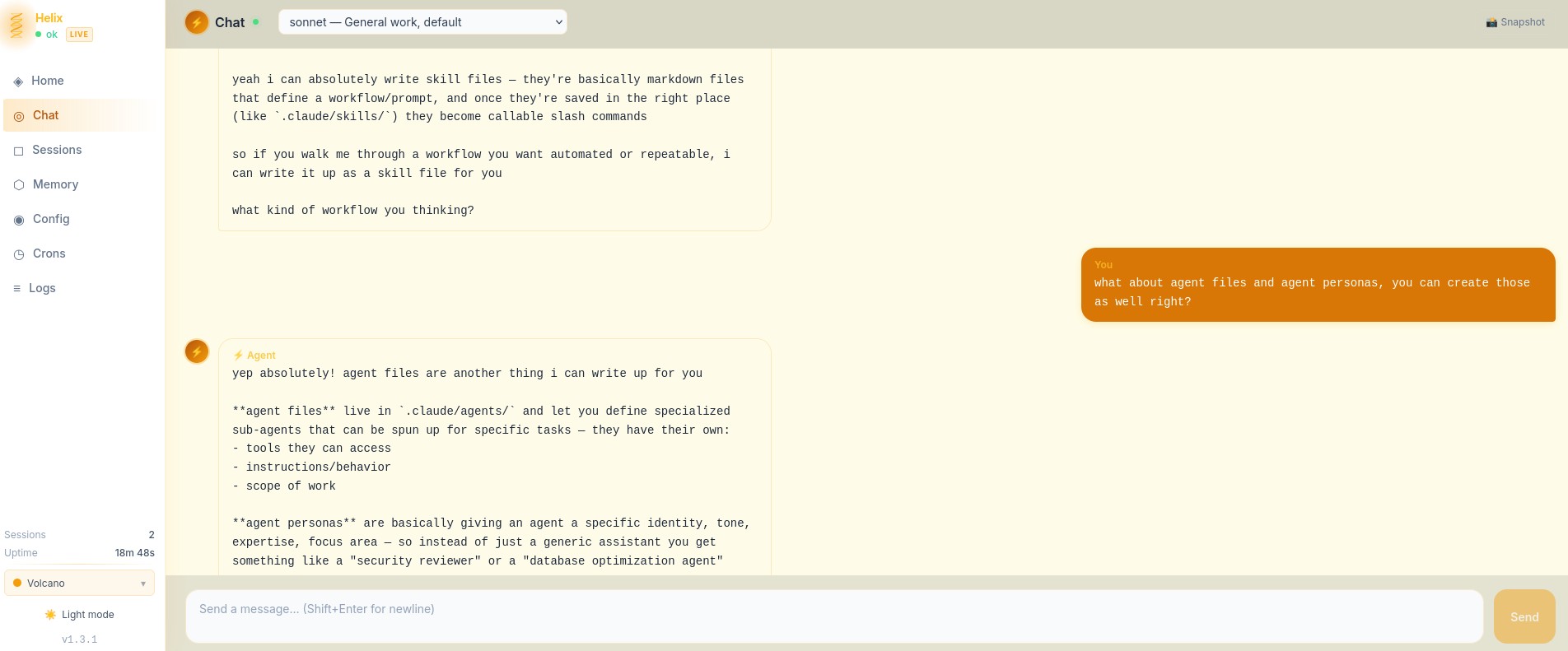Image resolution: width=1568 pixels, height=651 pixels.
Task: Click the "- instructions/behavior" line
Action: [x=312, y=467]
